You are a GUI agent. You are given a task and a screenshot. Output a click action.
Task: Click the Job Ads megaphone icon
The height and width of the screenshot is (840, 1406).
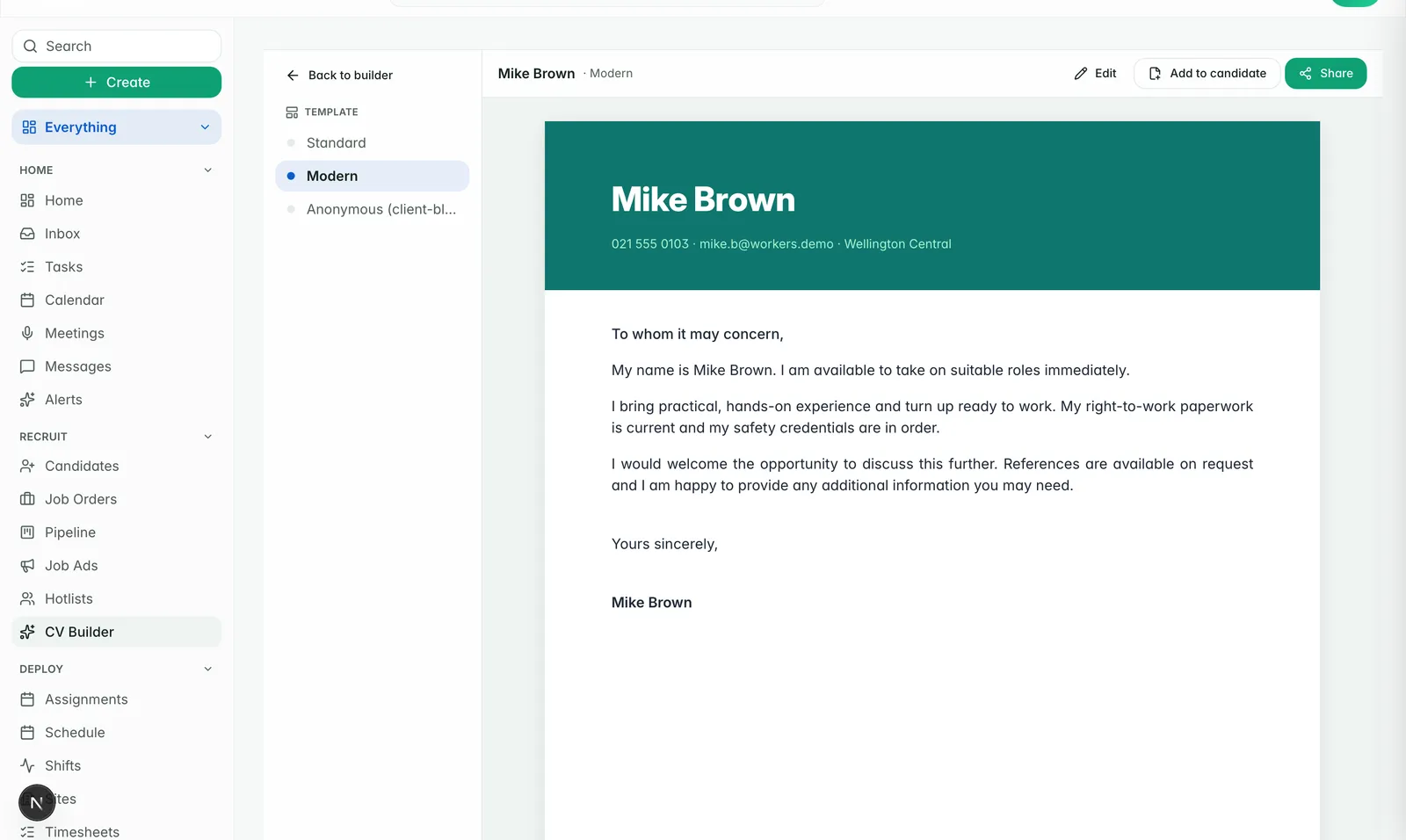pyautogui.click(x=27, y=566)
